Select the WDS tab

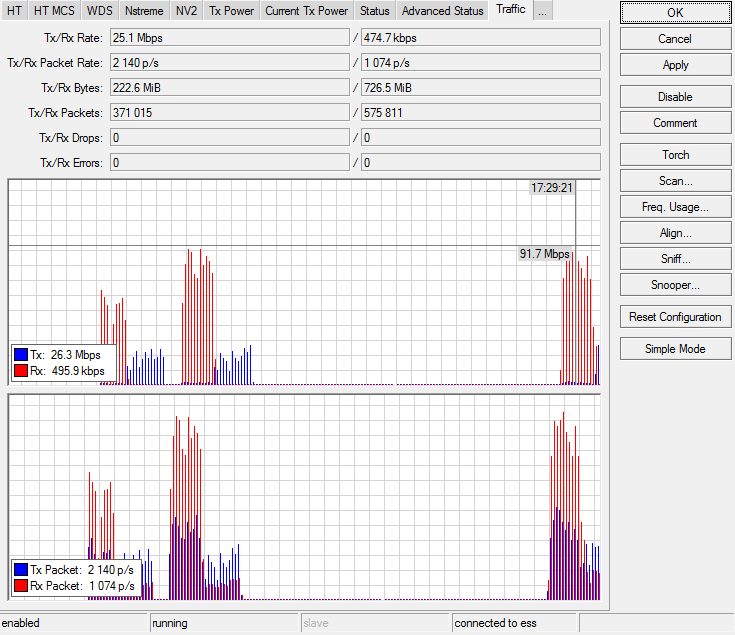click(x=99, y=11)
